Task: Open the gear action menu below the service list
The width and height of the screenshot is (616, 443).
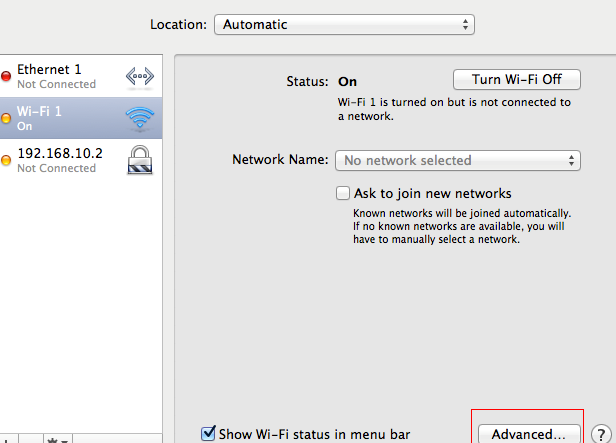Action: tap(57, 439)
